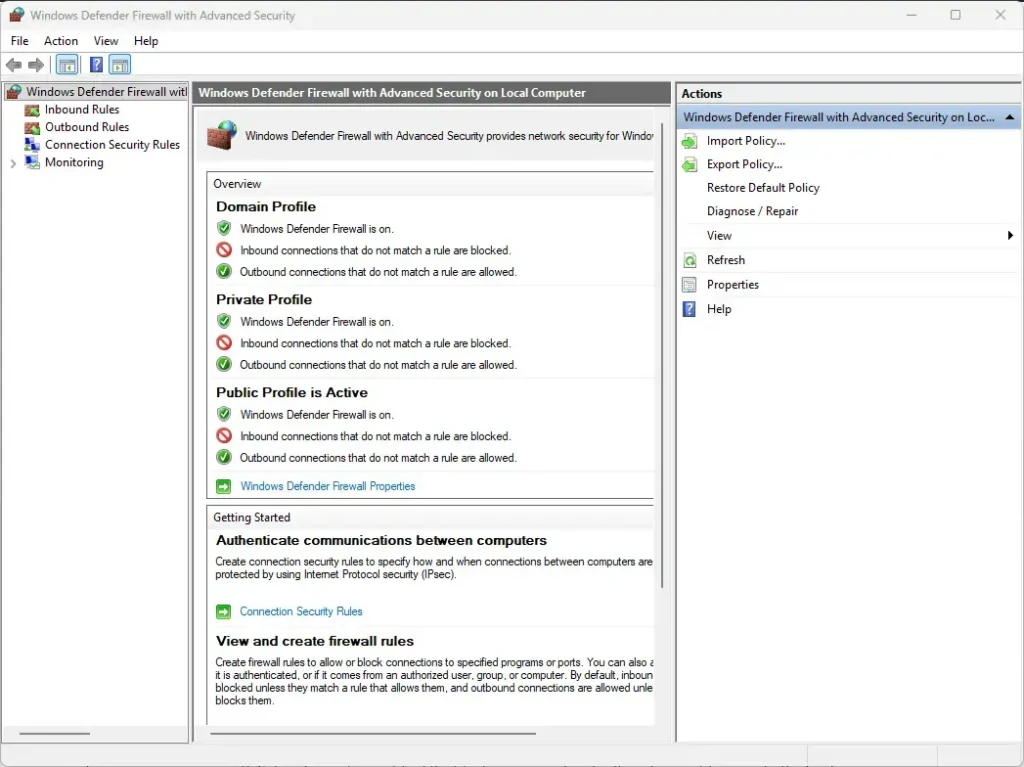
Task: Click the Properties icon in Actions pane
Action: 690,285
